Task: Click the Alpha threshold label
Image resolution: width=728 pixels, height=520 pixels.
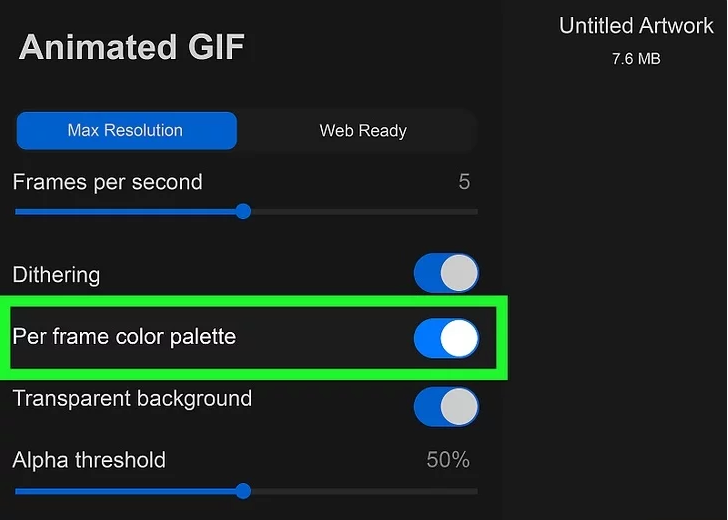Action: click(x=89, y=460)
